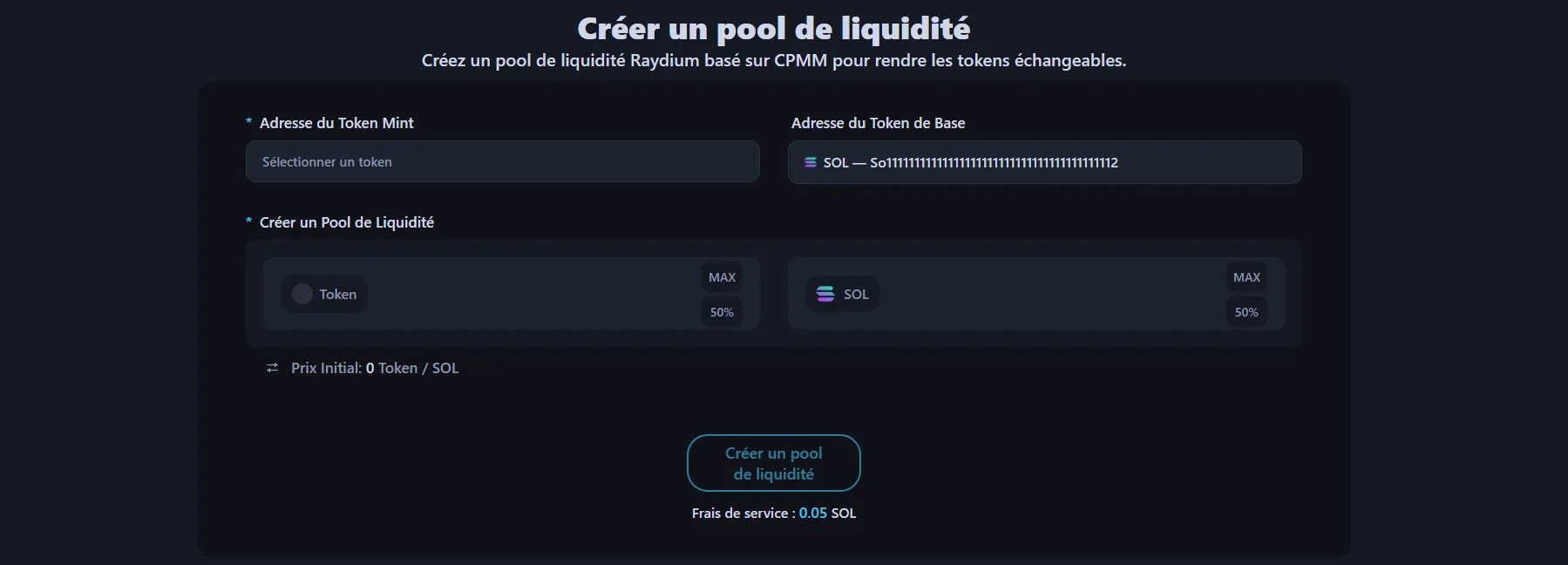
Task: Click the Solana logo in the base token field
Action: tap(811, 162)
